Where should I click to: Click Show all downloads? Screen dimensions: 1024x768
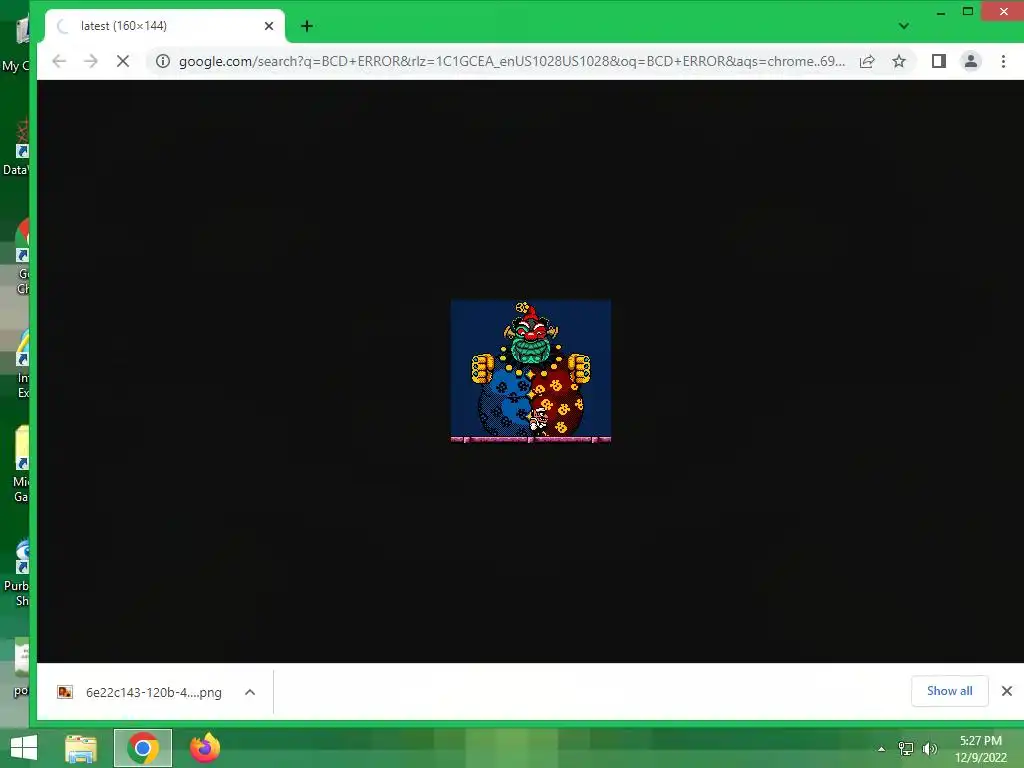[950, 691]
